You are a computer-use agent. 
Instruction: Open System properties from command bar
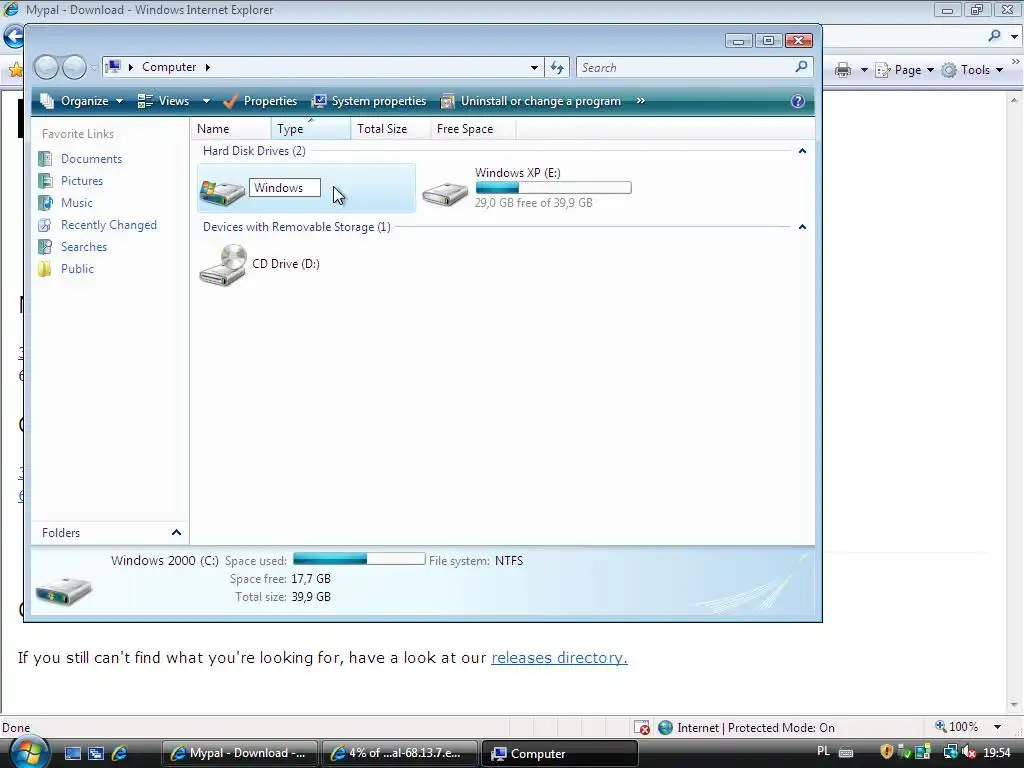[x=369, y=101]
